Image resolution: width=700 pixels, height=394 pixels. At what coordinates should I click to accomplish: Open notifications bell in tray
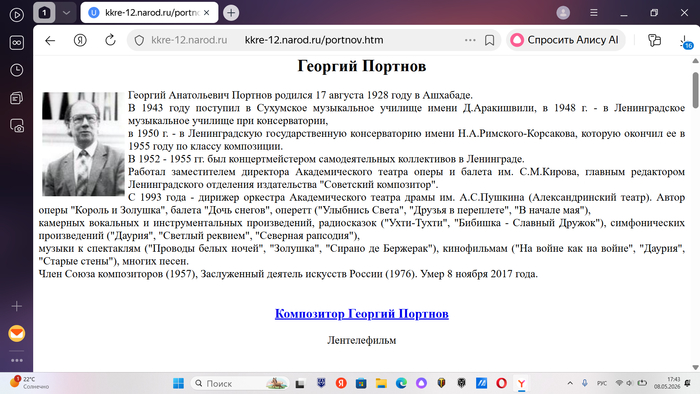(x=688, y=383)
